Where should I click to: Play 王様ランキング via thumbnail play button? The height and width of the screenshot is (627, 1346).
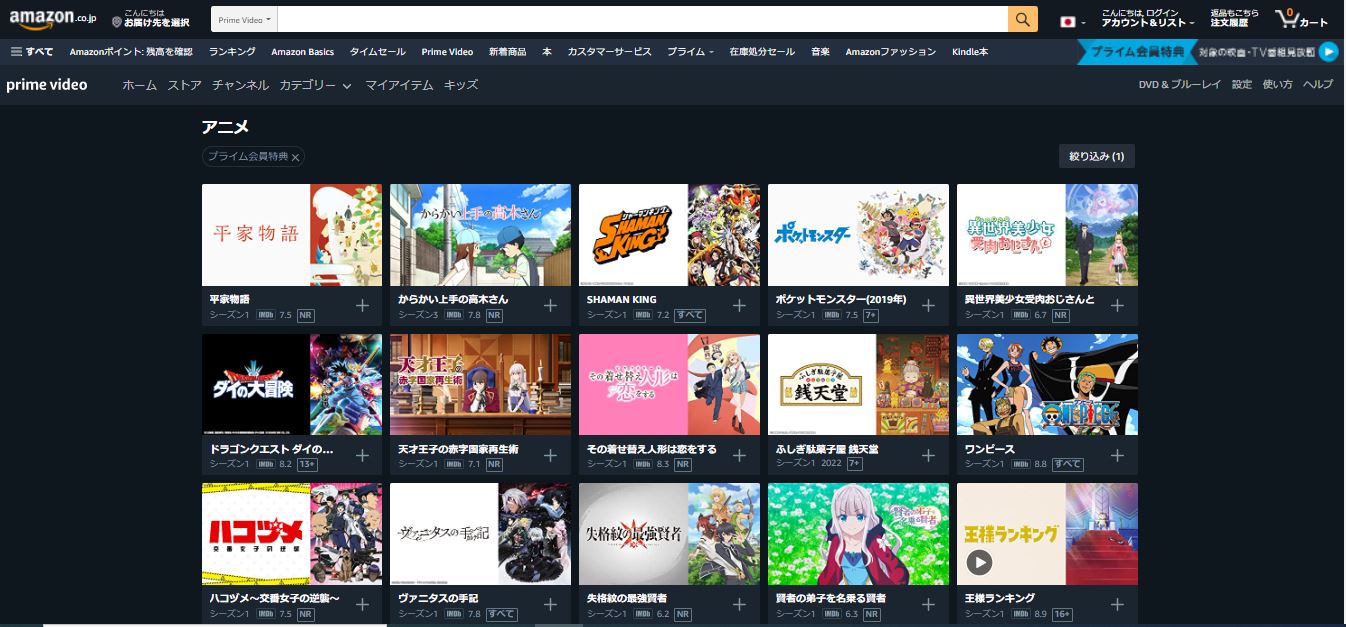979,564
